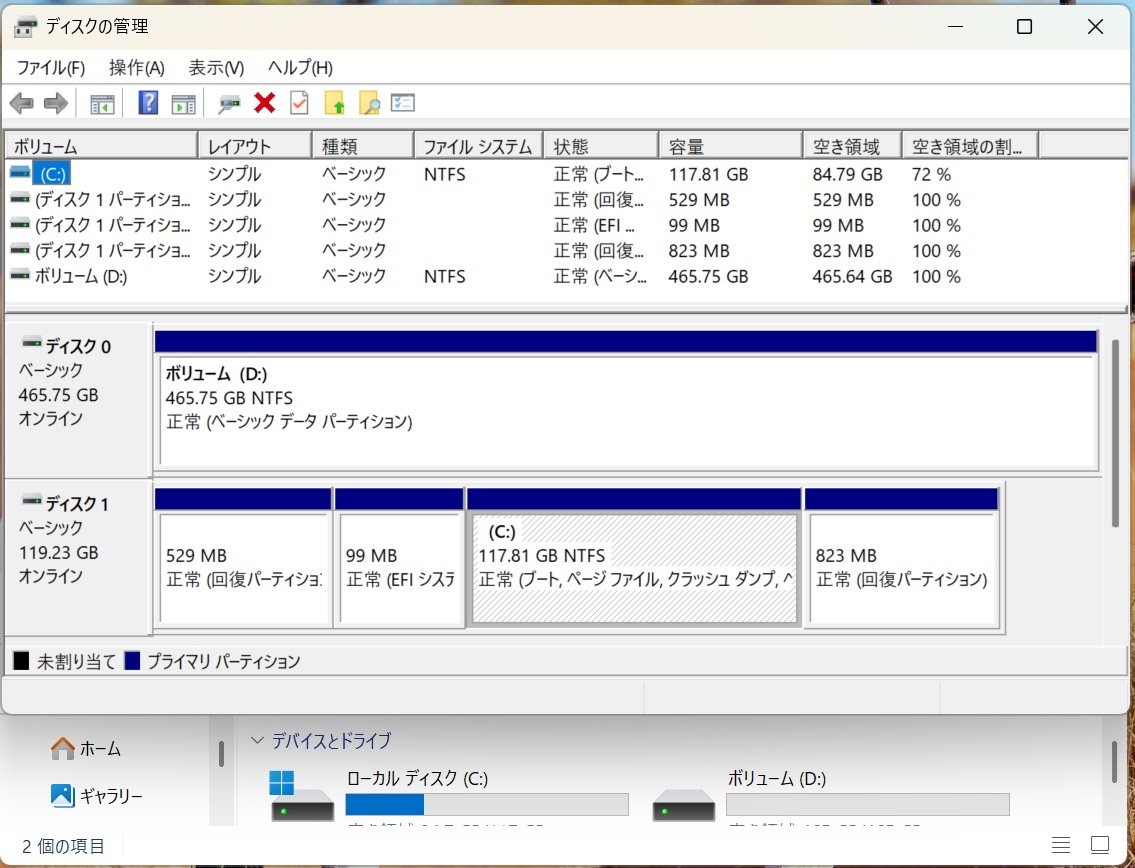Image resolution: width=1135 pixels, height=868 pixels.
Task: Toggle the action pane show/hide icon
Action: (183, 104)
